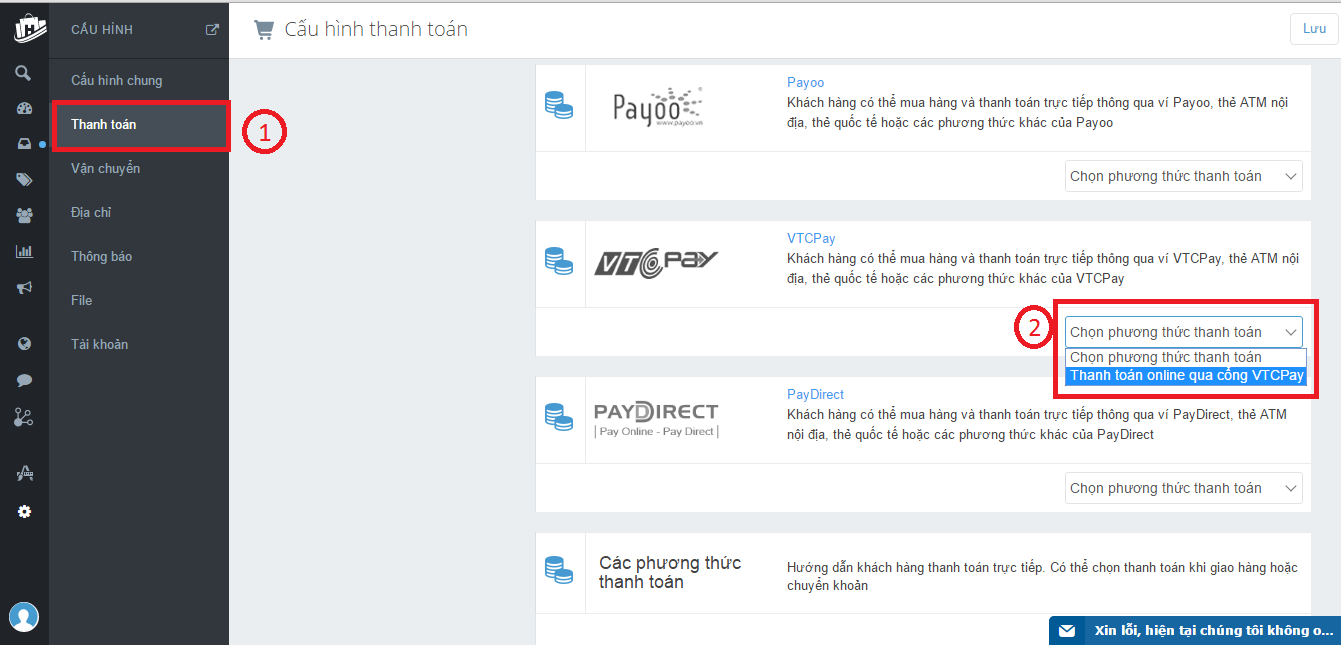Open the 'Xin lỗi, hiện tại' chat bar
The width and height of the screenshot is (1341, 645).
pyautogui.click(x=1195, y=631)
